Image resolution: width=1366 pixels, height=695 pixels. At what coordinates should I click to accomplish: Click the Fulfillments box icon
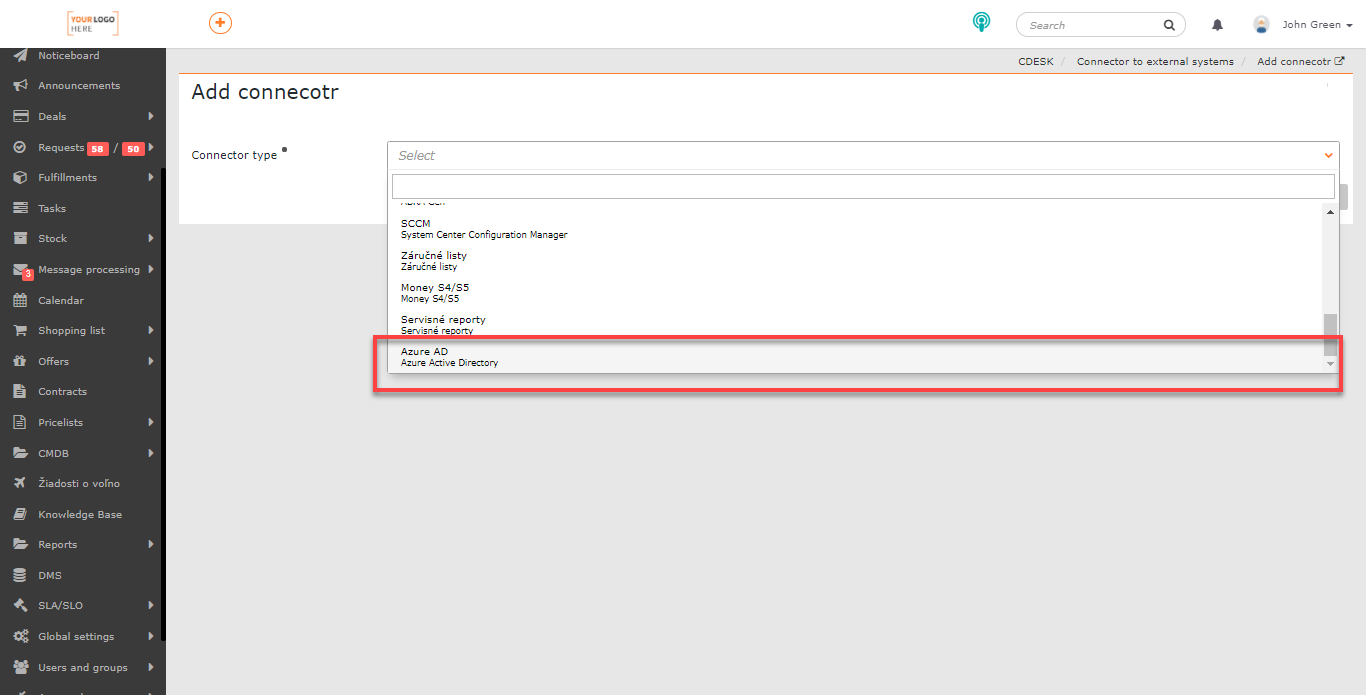(x=20, y=177)
